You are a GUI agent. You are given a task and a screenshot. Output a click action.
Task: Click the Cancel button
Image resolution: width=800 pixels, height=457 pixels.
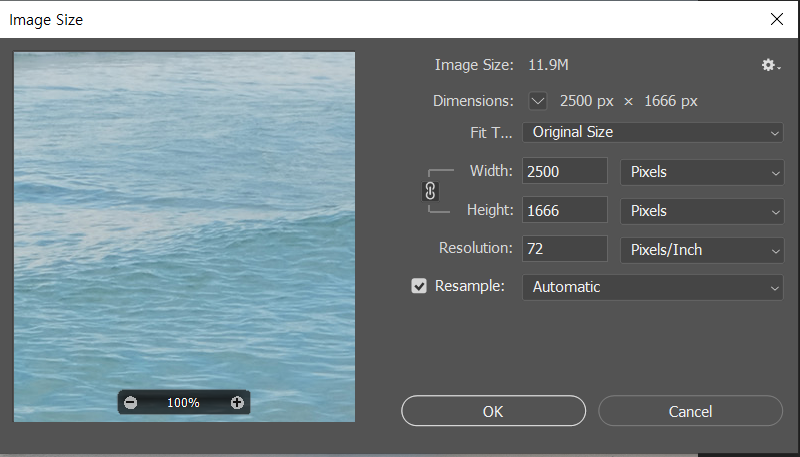(690, 411)
